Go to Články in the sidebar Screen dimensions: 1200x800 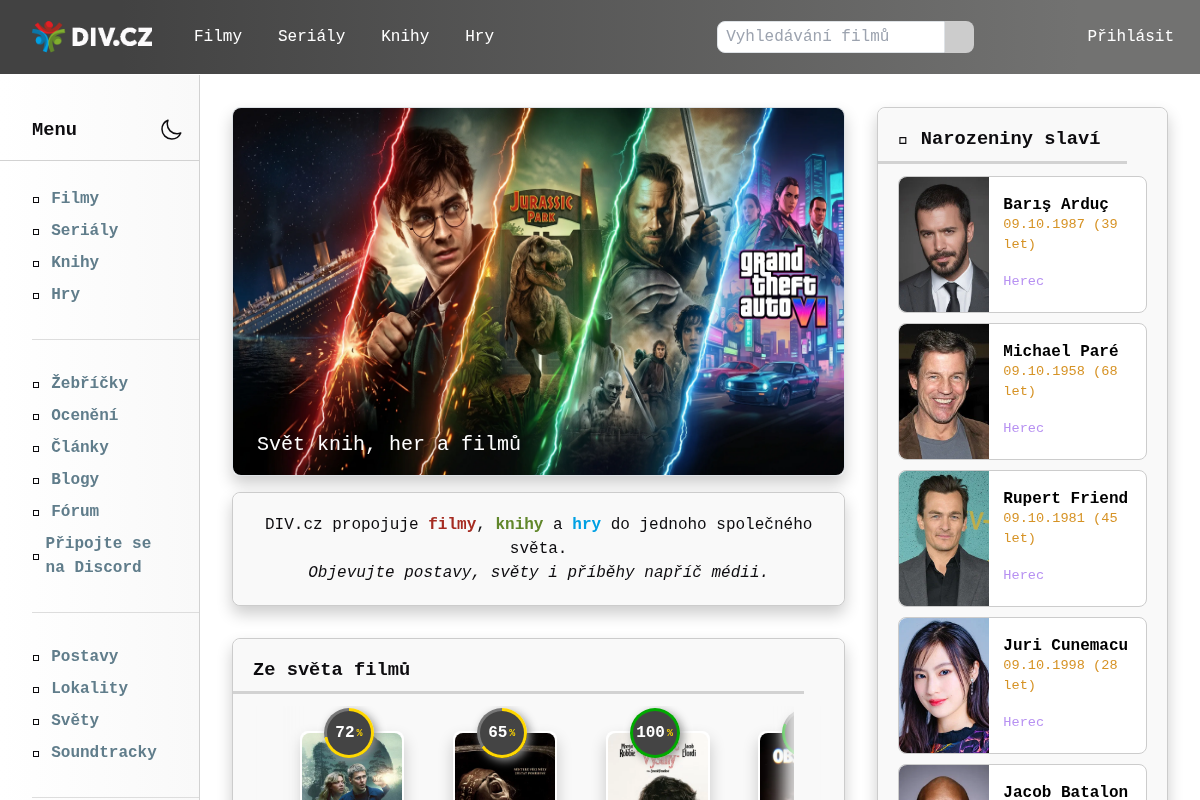[80, 448]
